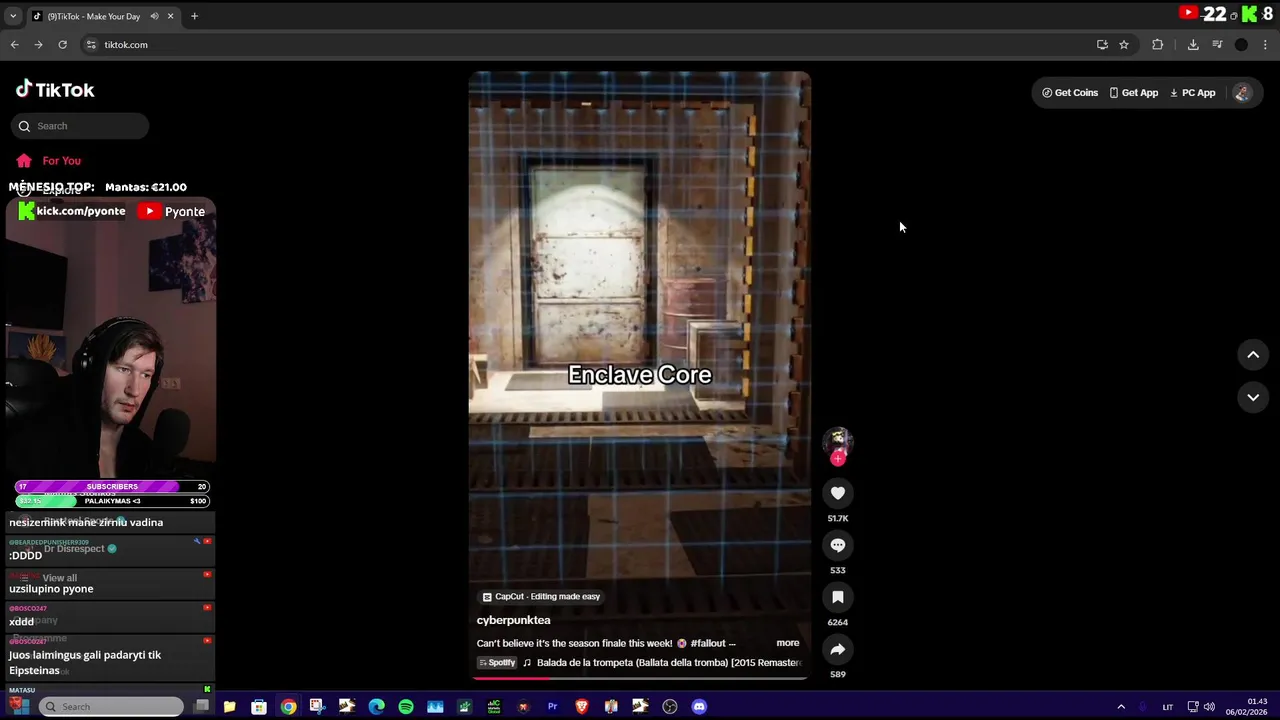Open the browser extensions puzzle icon
The height and width of the screenshot is (720, 1280).
tap(1158, 44)
